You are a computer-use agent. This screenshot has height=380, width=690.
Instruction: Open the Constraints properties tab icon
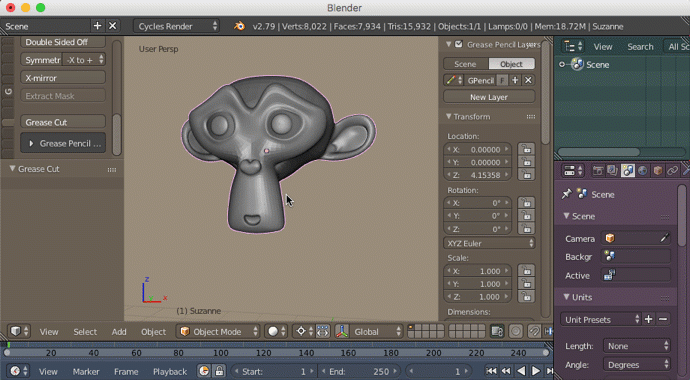pos(672,170)
